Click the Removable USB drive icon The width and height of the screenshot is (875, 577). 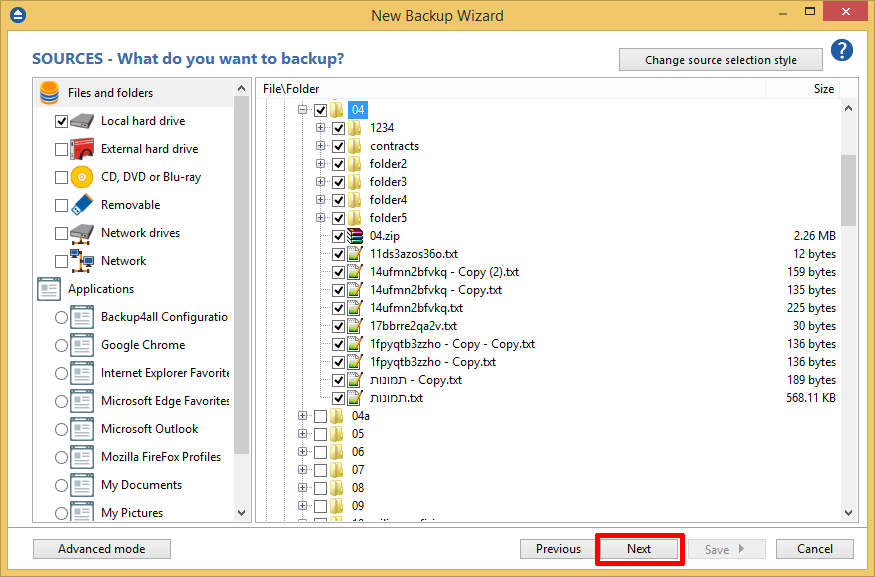click(82, 205)
